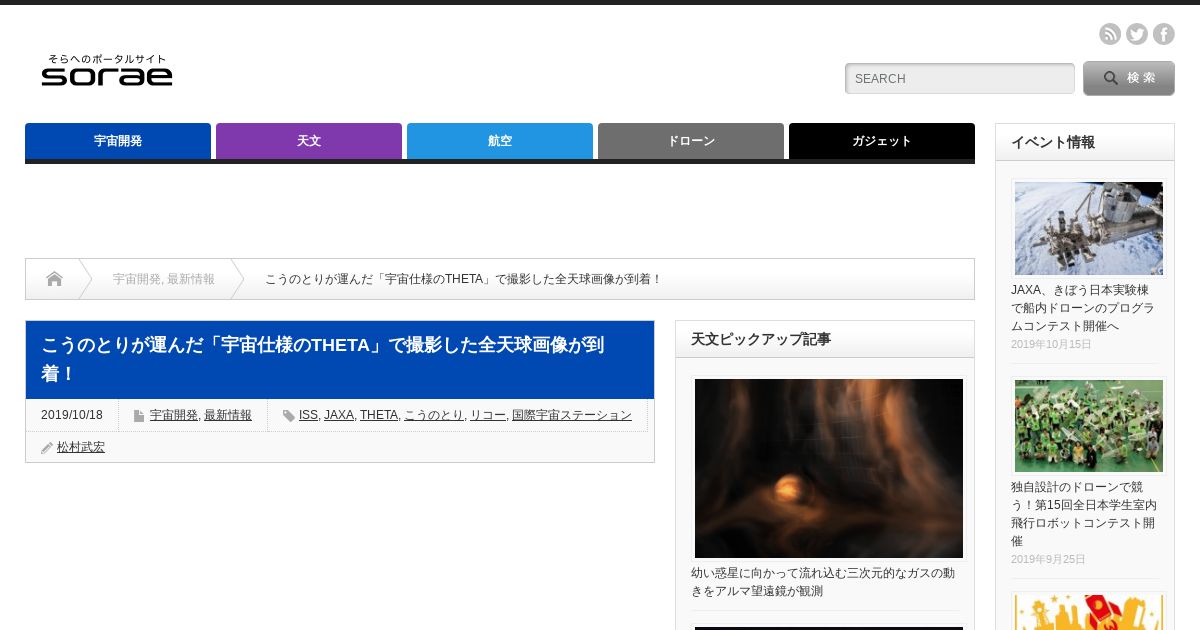Open the ISS tag link
The height and width of the screenshot is (630, 1200).
coord(308,415)
